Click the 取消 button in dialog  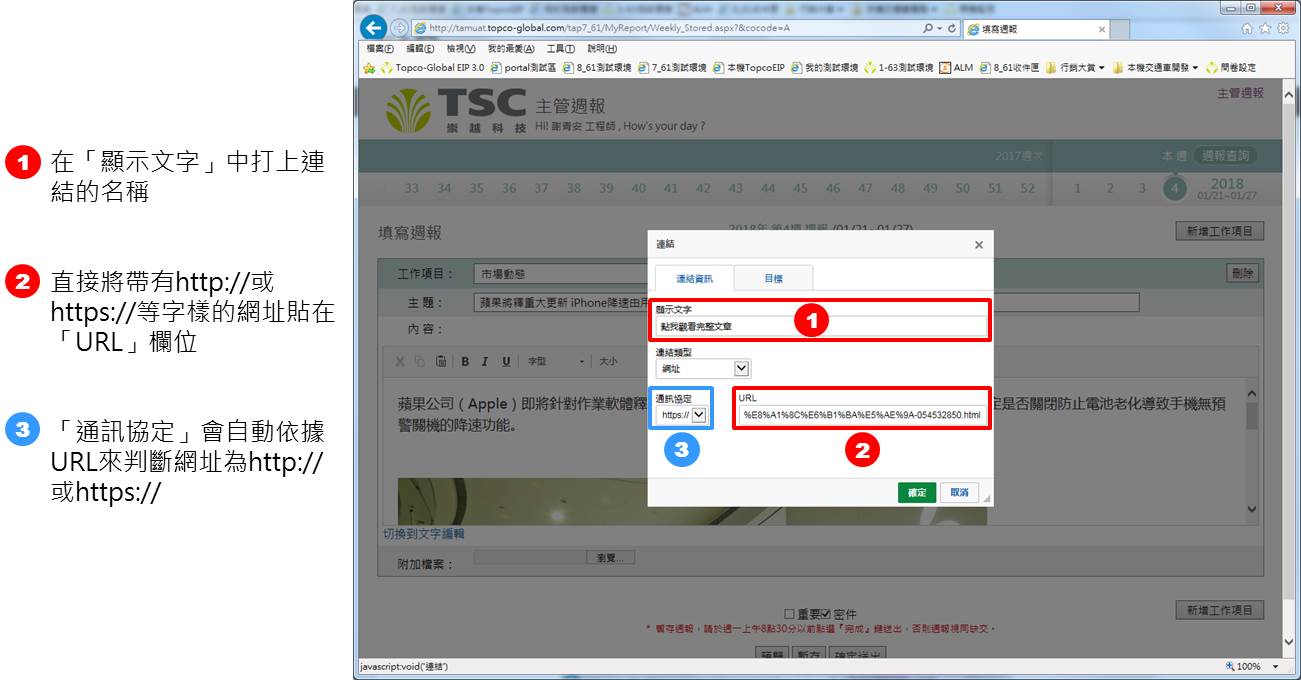pyautogui.click(x=959, y=492)
